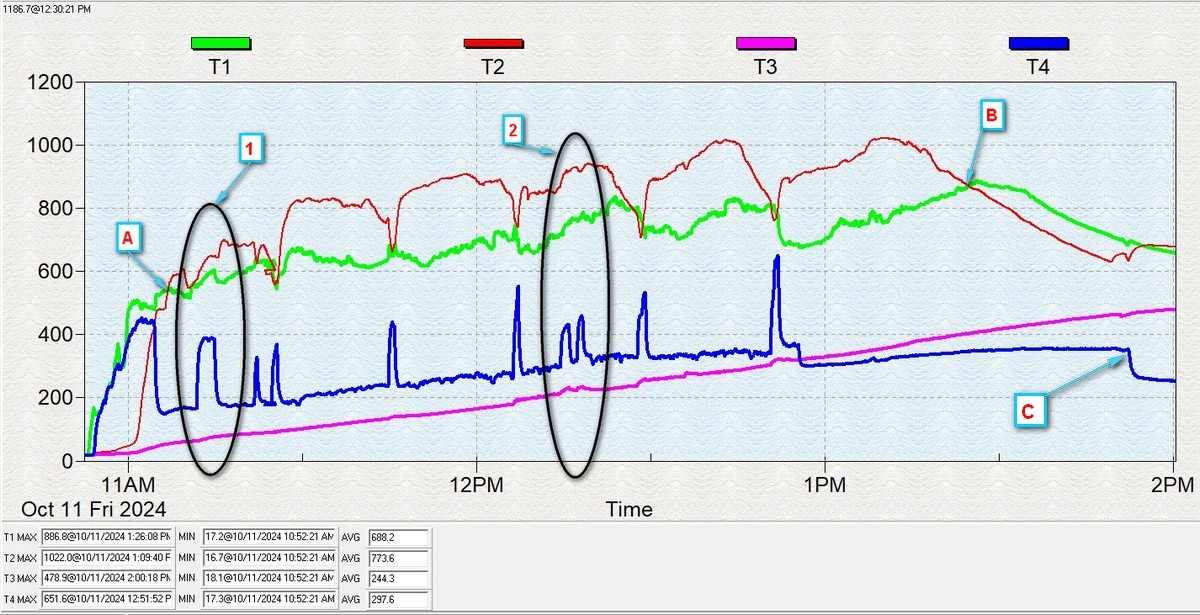Click the red T2 legend swatch
The height and width of the screenshot is (615, 1200).
(x=493, y=43)
